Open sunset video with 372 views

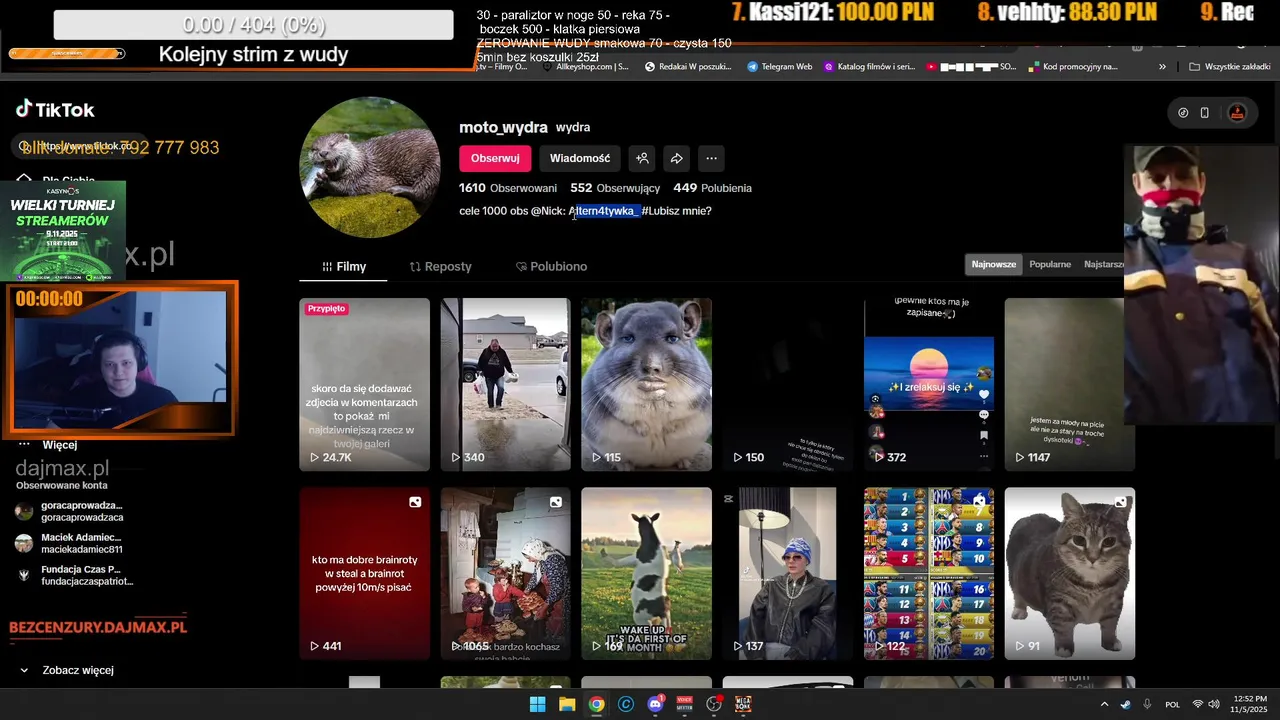point(929,384)
